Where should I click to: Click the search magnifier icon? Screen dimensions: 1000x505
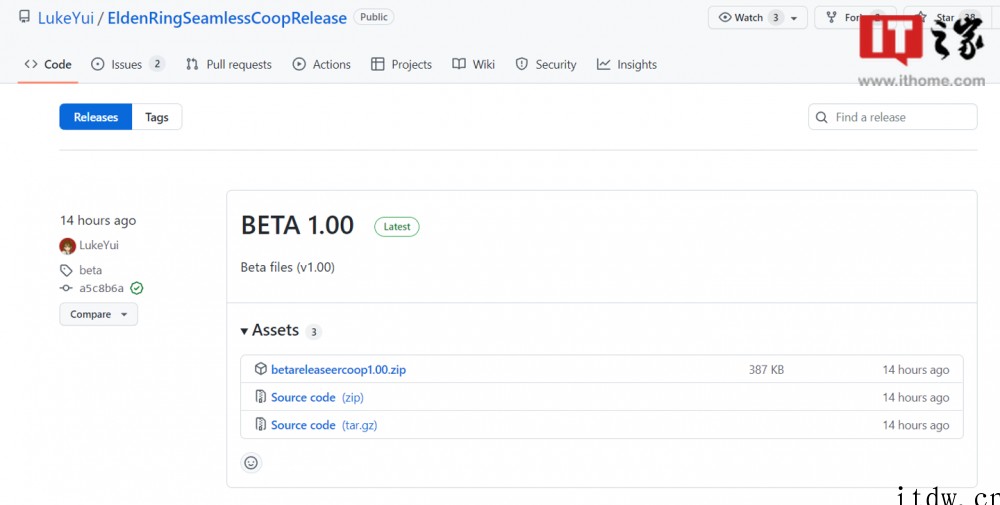[x=823, y=117]
